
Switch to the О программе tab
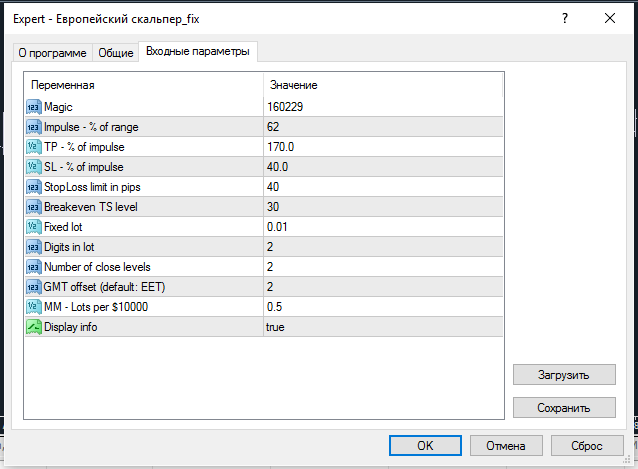[x=52, y=53]
